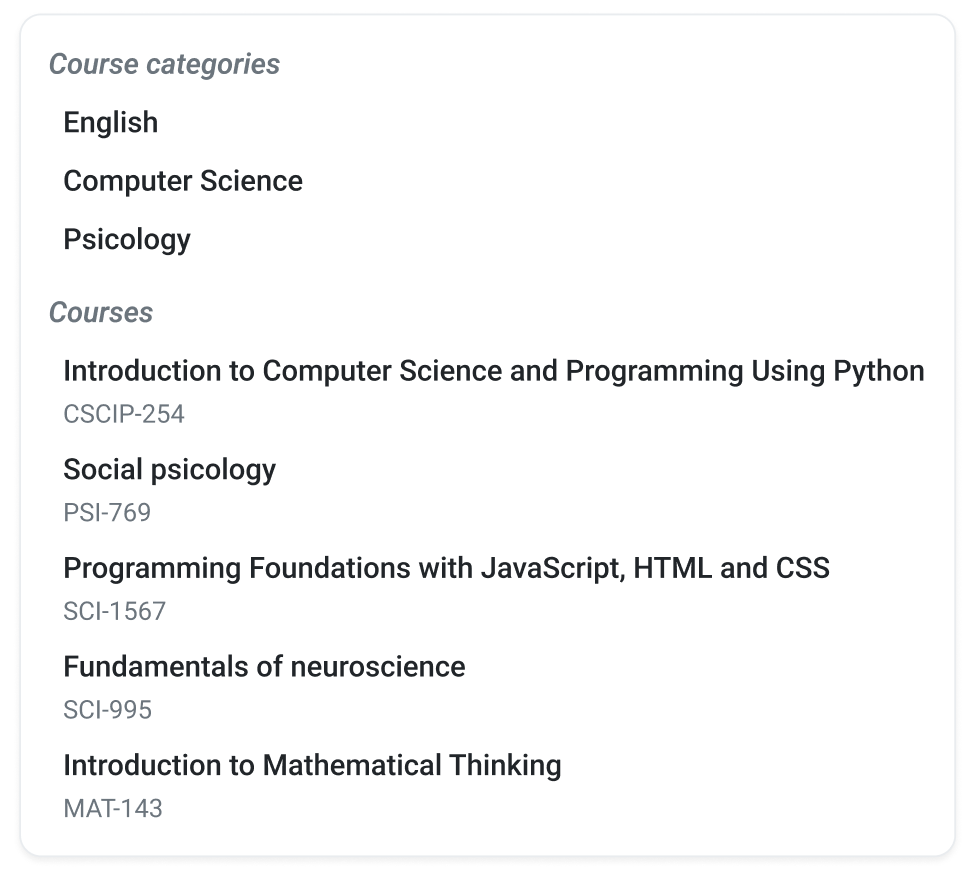Open Programming Foundations with JavaScript, HTML and CSS
The image size is (978, 876).
(447, 568)
